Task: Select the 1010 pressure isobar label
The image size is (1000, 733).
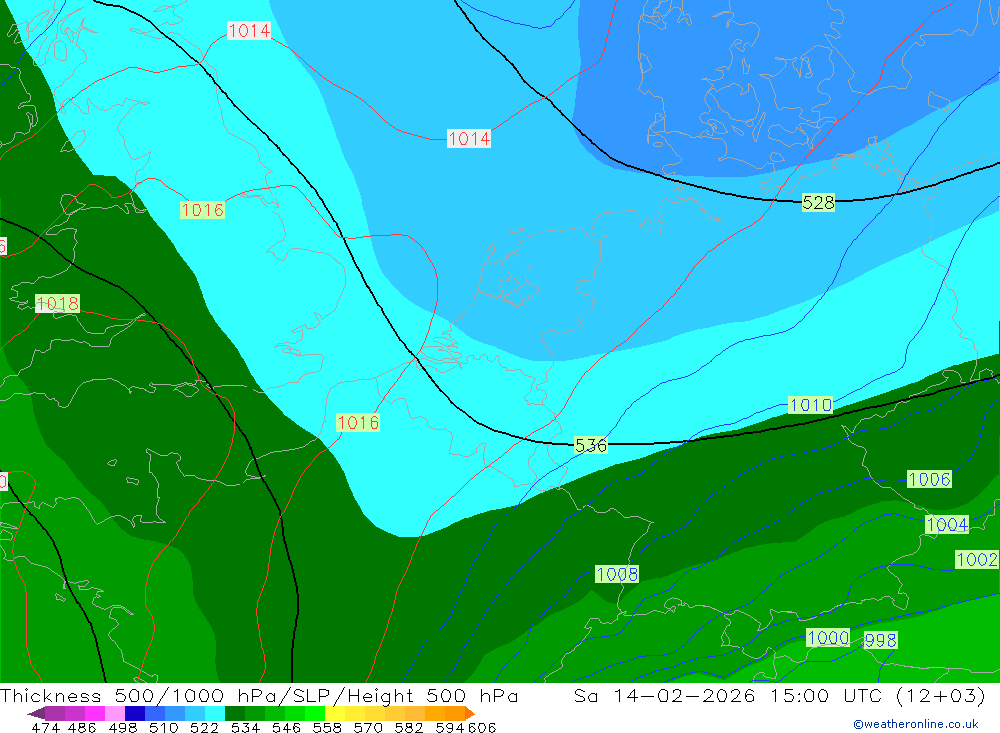Action: [x=811, y=405]
